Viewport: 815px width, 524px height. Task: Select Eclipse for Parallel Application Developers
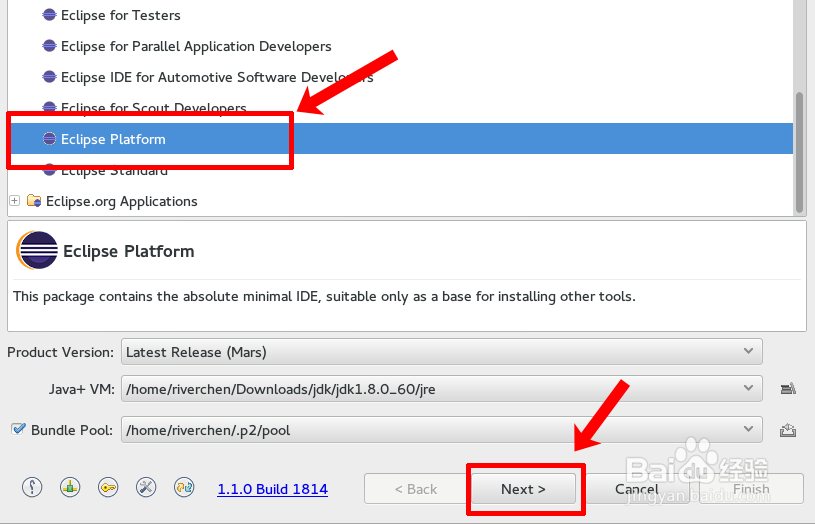(196, 46)
